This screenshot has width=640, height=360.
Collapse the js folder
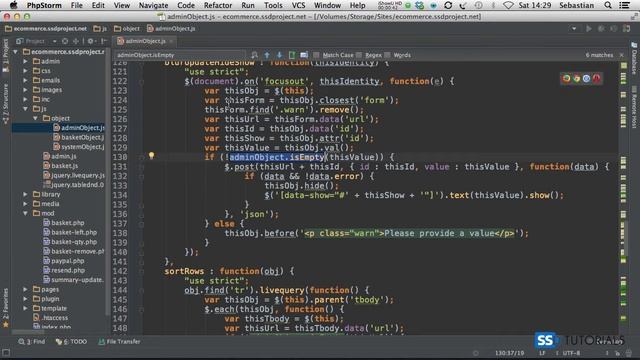coord(25,109)
